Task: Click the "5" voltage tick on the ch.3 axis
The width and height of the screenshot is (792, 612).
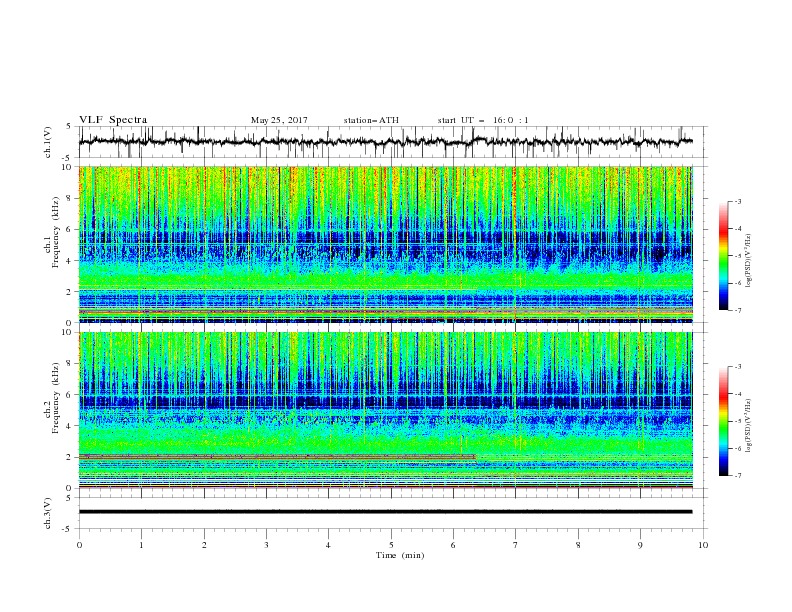Action: click(69, 498)
